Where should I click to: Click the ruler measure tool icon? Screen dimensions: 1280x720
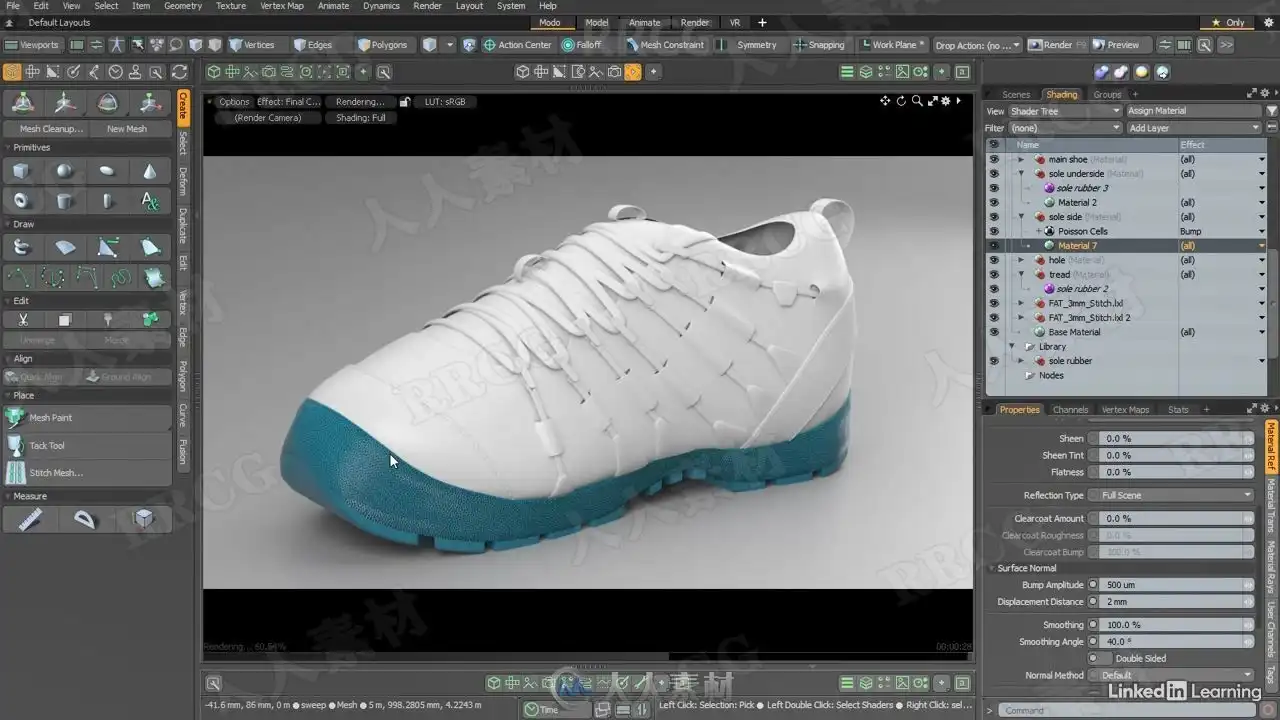[30, 519]
